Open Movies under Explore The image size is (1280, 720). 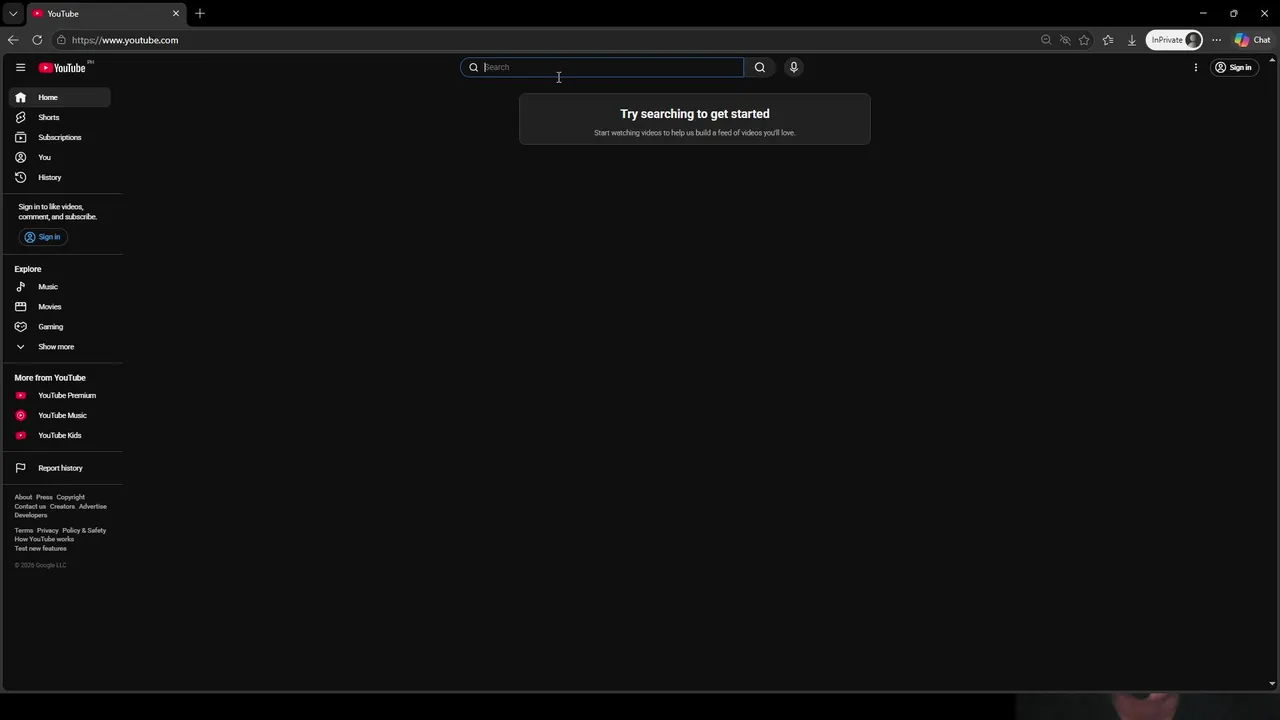pyautogui.click(x=60, y=307)
